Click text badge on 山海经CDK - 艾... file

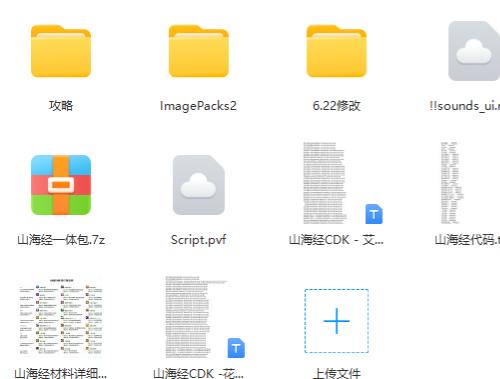pyautogui.click(x=374, y=214)
